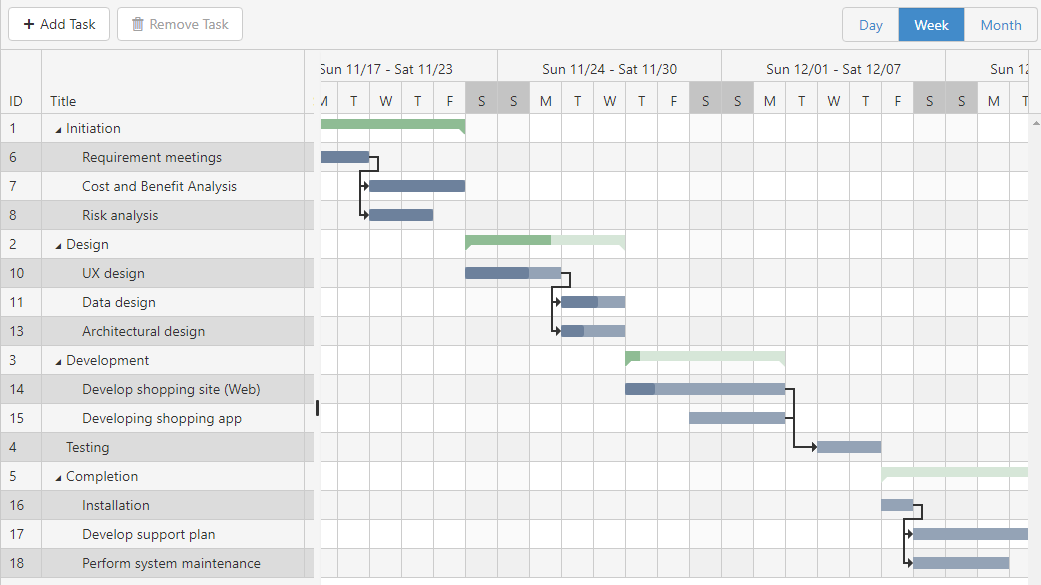Click the Development summary bar

(x=705, y=357)
